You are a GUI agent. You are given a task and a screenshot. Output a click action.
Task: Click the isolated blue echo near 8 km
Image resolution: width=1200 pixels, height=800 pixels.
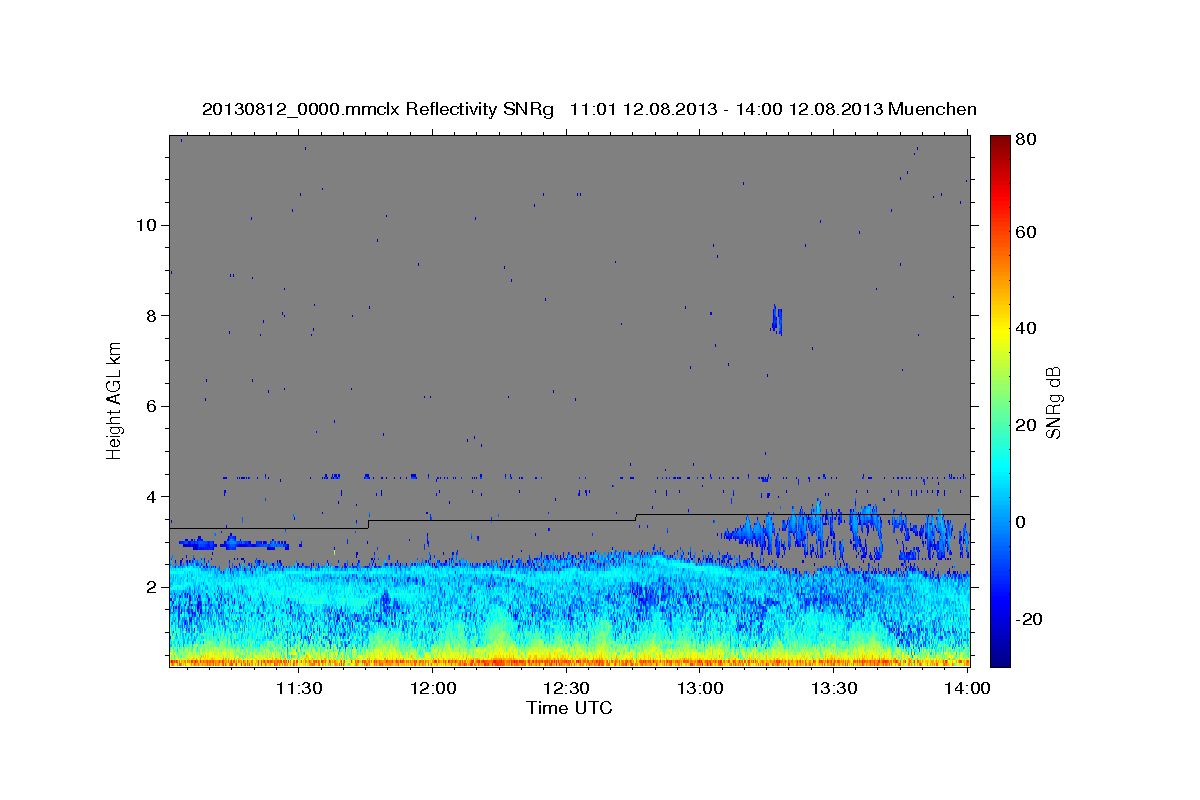(776, 319)
